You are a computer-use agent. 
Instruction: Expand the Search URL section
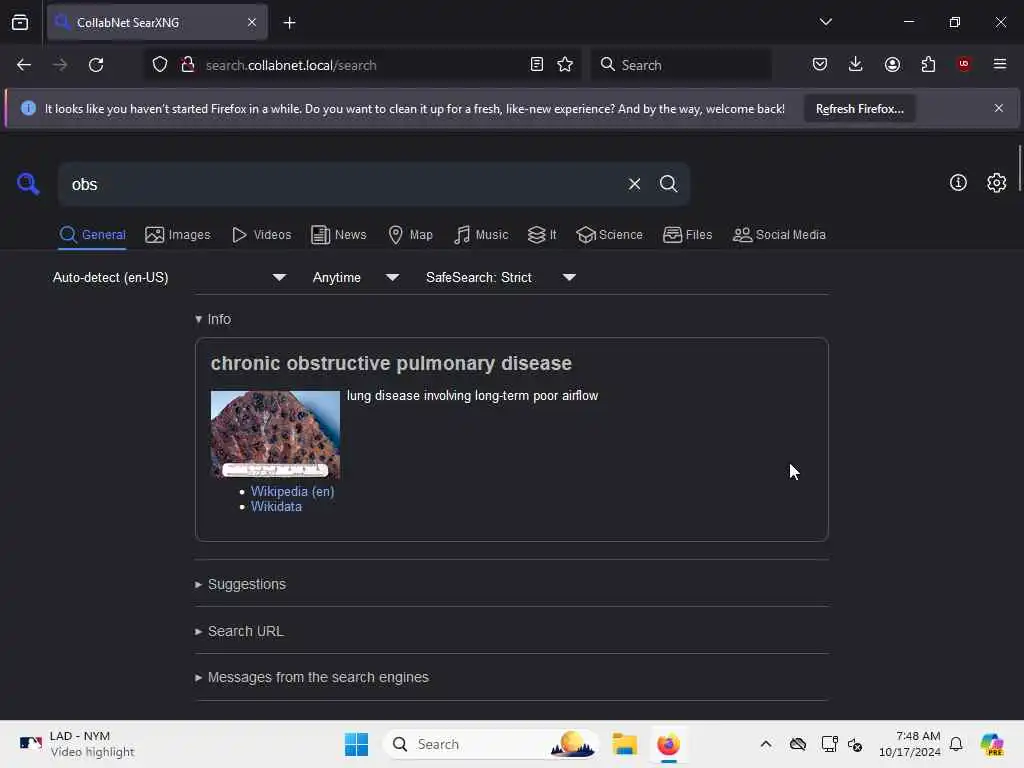pyautogui.click(x=239, y=632)
